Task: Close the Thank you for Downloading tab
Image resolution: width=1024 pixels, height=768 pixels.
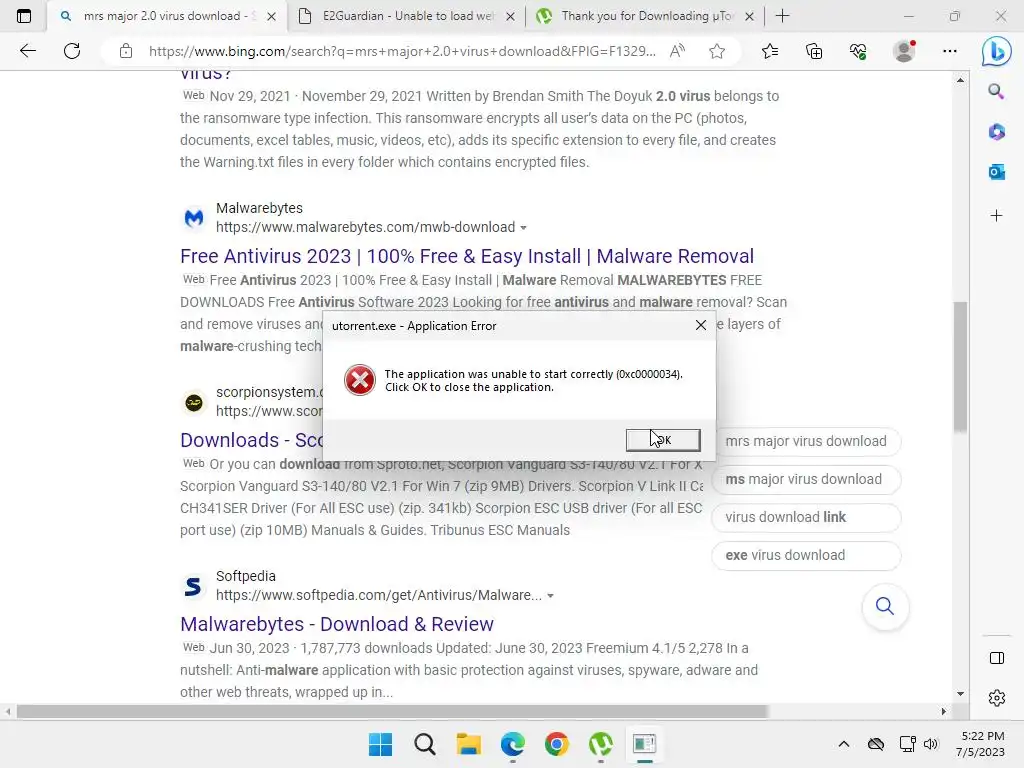Action: [x=750, y=16]
